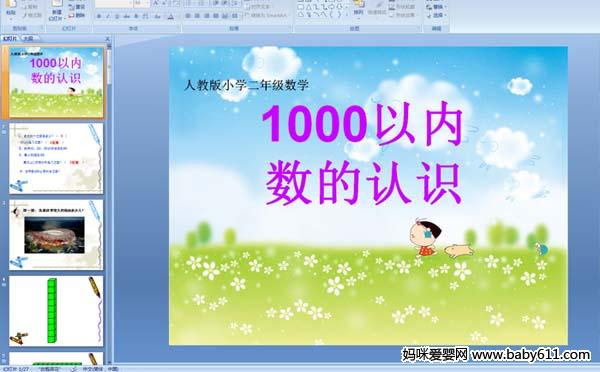Click Reset slide (重设) command
This screenshot has width=600, height=372.
77,7
